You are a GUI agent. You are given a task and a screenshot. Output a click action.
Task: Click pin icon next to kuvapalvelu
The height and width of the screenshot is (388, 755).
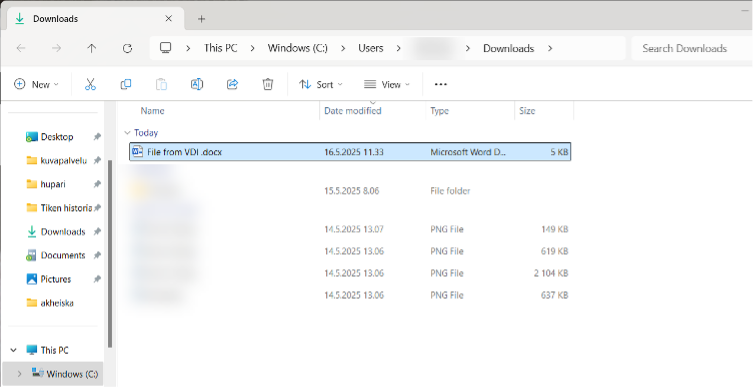[x=97, y=160]
